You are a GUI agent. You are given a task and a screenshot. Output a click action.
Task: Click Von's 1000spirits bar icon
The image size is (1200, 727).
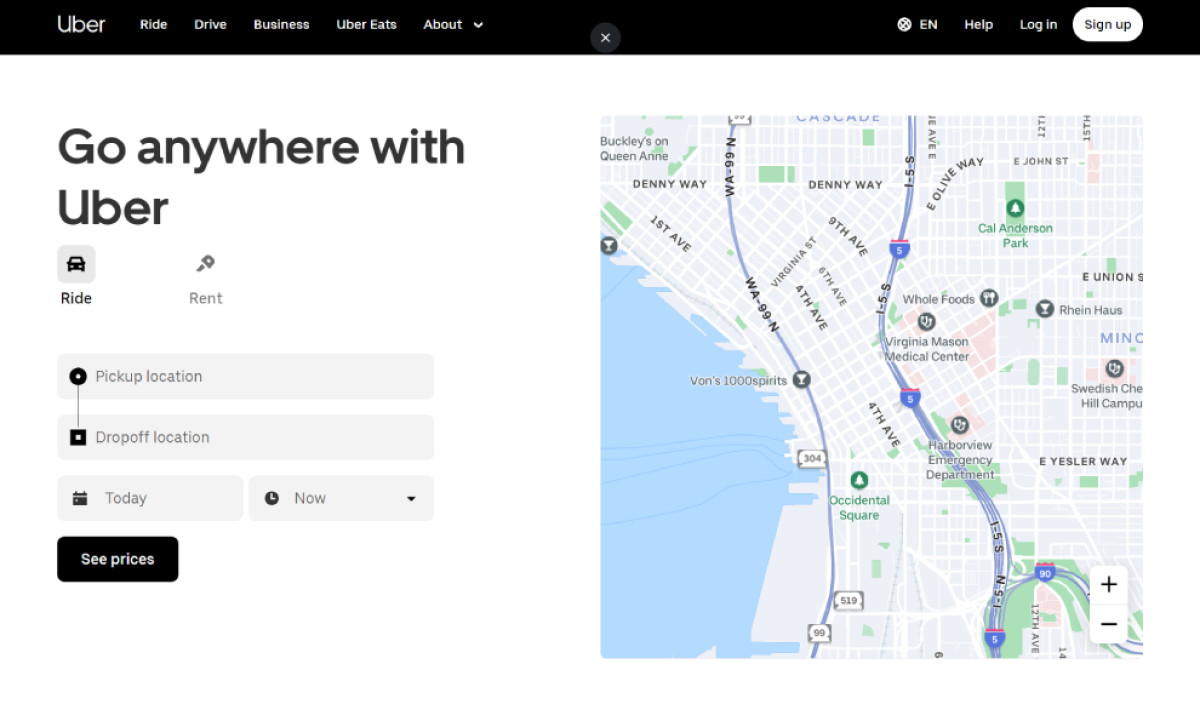coord(800,380)
